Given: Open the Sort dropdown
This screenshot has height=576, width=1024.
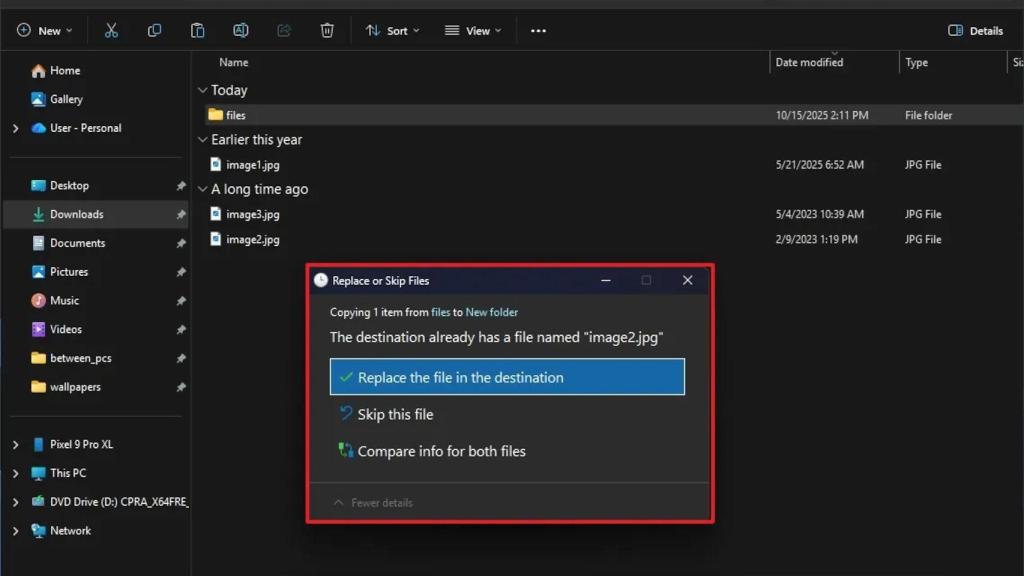Looking at the screenshot, I should tap(392, 30).
